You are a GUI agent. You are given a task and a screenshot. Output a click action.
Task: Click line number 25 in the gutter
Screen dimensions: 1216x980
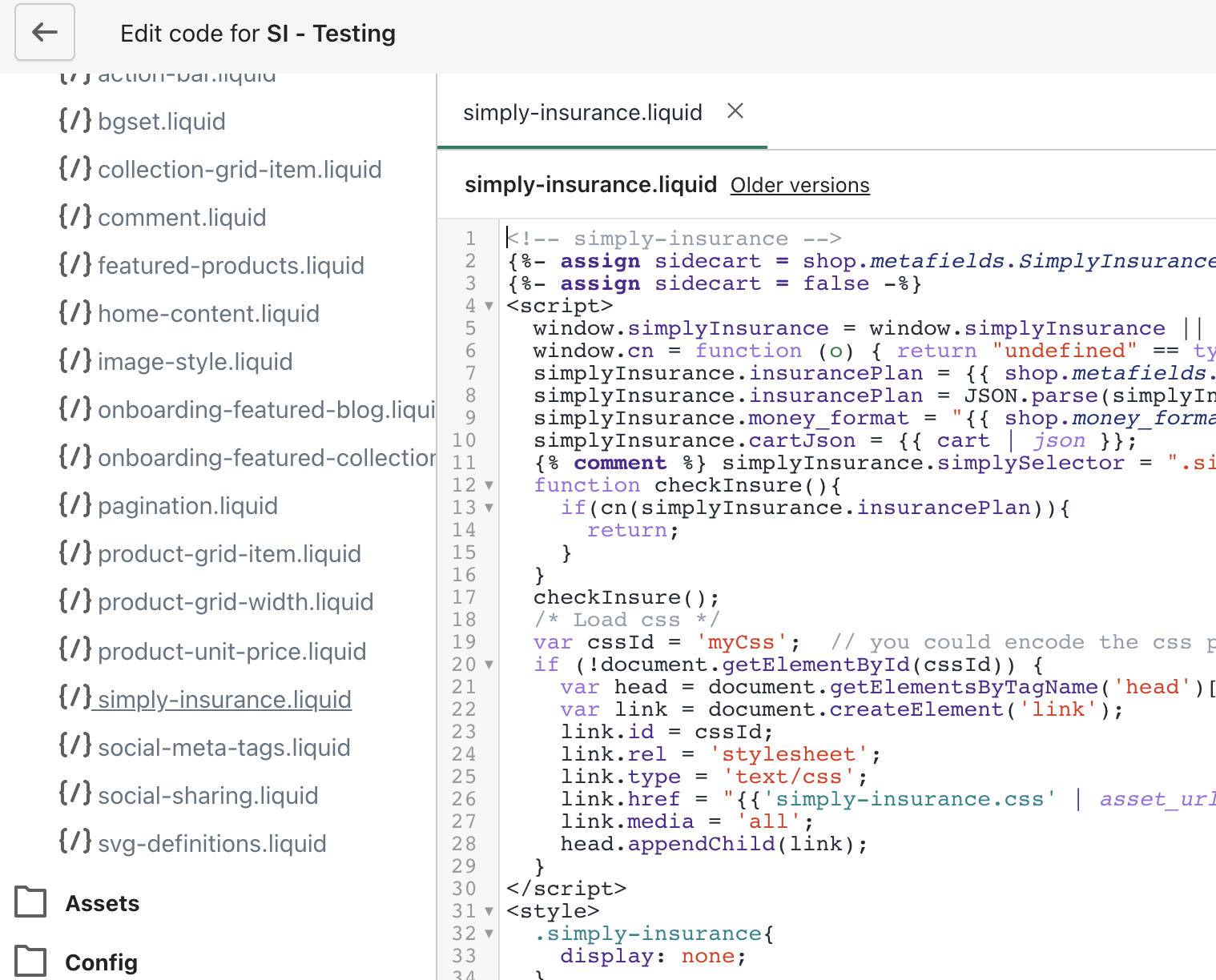(x=464, y=777)
